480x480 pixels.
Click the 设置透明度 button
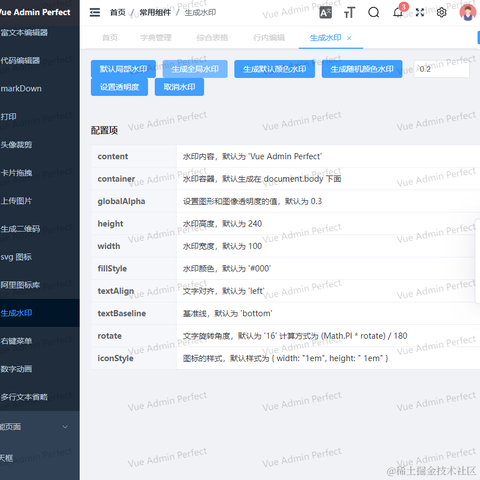coord(119,87)
